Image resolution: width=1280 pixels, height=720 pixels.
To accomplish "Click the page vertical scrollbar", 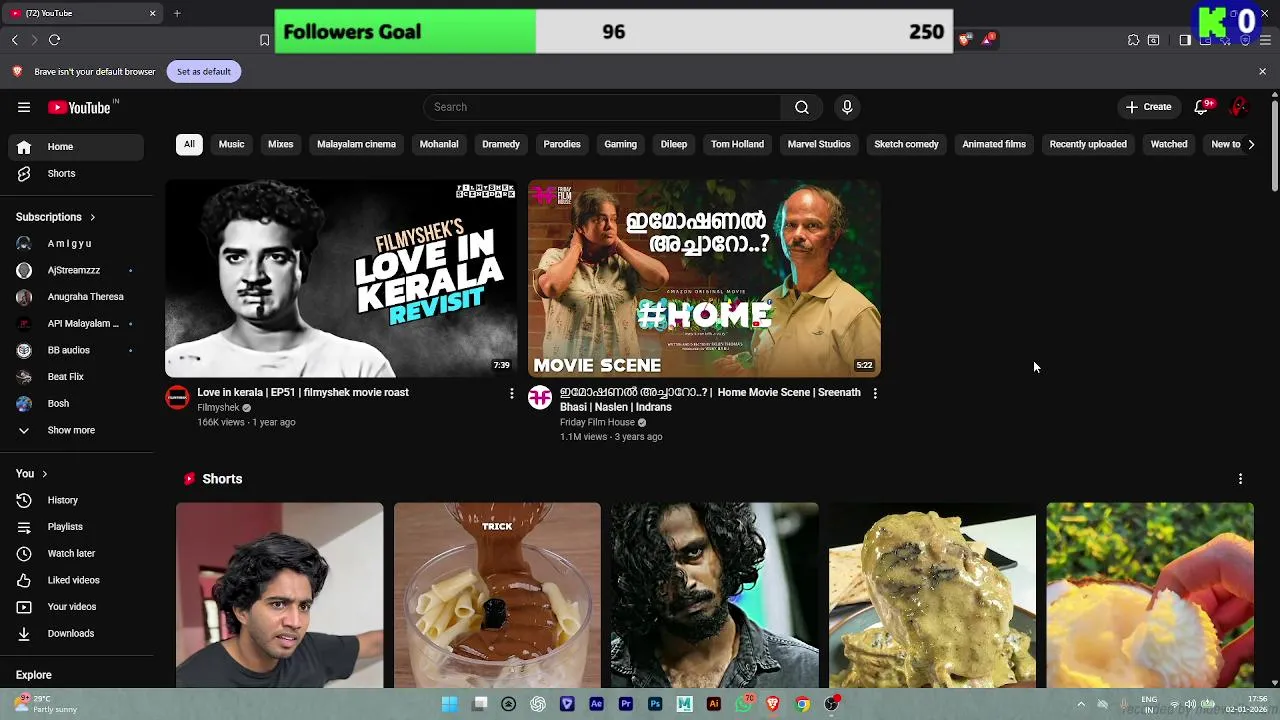I will point(1274,146).
